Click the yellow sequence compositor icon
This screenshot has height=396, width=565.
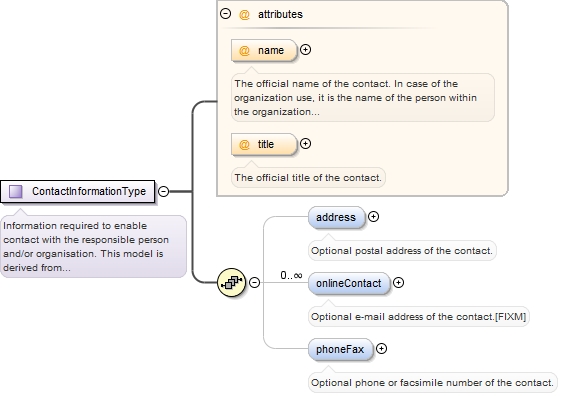231,282
